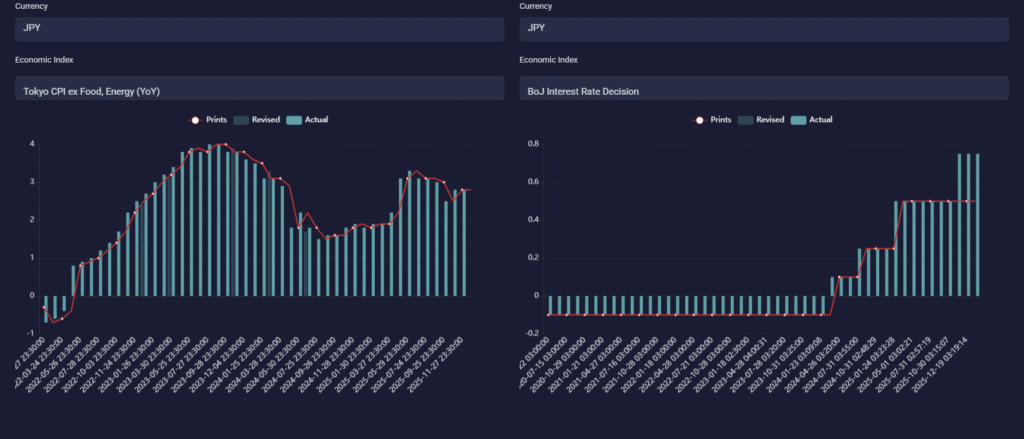This screenshot has height=439, width=1024.
Task: Expand the Tokyo CPI ex Food, Energy index selector
Action: (258, 90)
